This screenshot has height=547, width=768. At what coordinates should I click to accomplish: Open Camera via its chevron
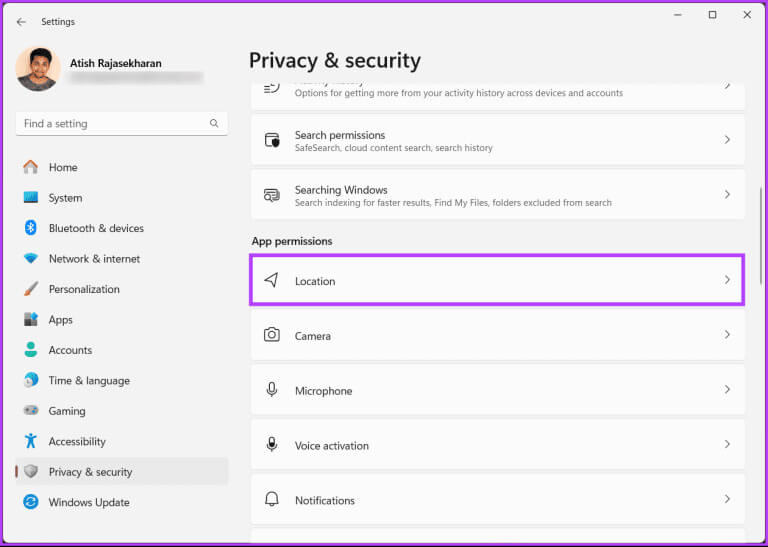[727, 335]
